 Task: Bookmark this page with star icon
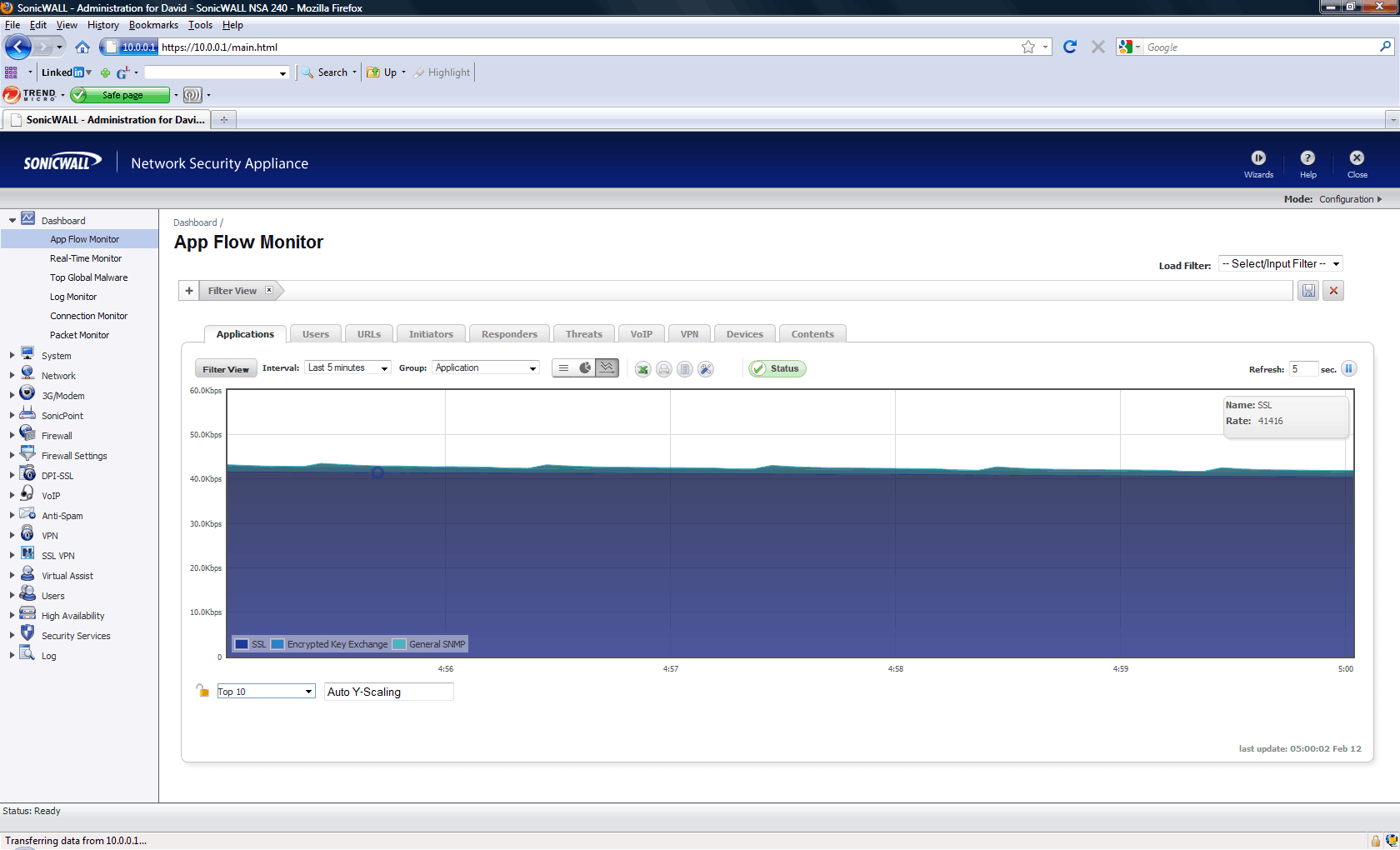[x=1028, y=47]
